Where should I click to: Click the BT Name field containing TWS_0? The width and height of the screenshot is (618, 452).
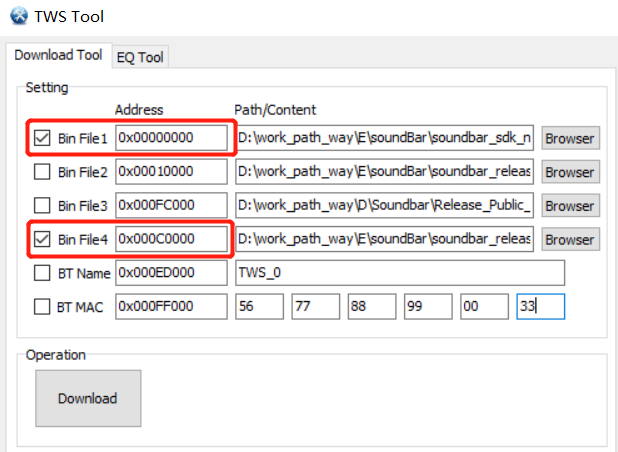tap(399, 273)
